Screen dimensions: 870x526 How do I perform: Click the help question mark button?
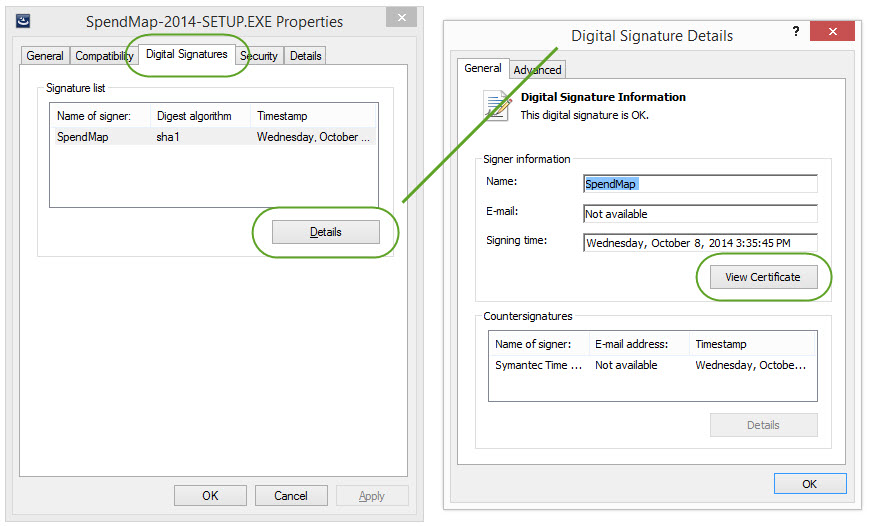pos(796,33)
